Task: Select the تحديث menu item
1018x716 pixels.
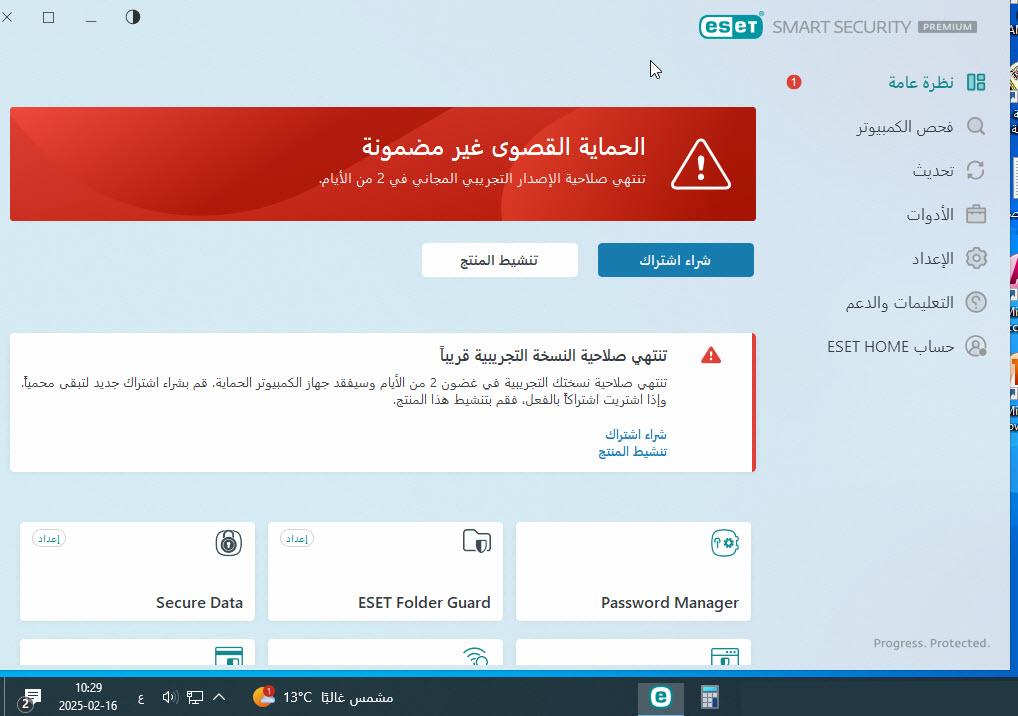Action: (x=933, y=170)
